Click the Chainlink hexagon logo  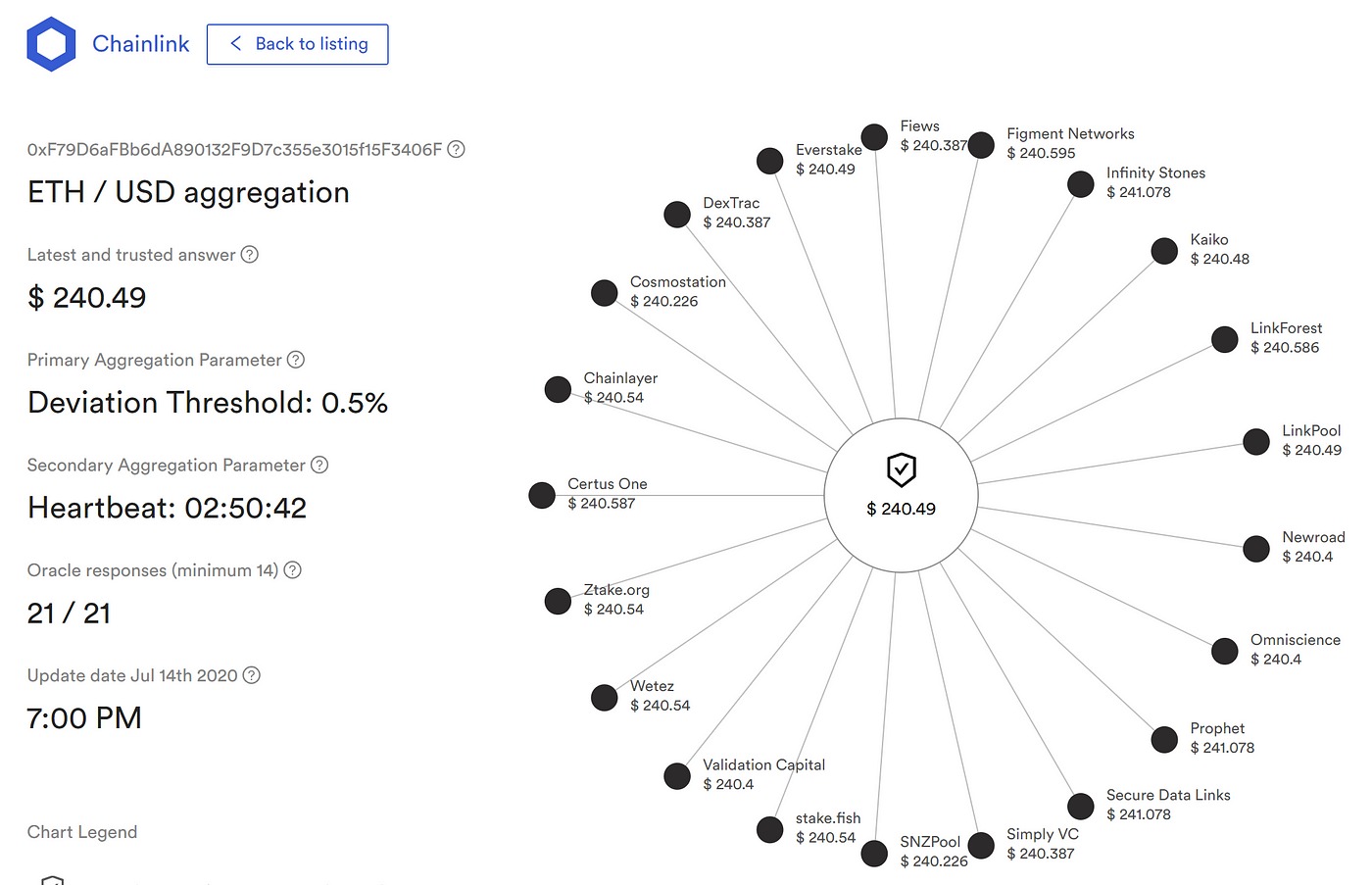51,43
